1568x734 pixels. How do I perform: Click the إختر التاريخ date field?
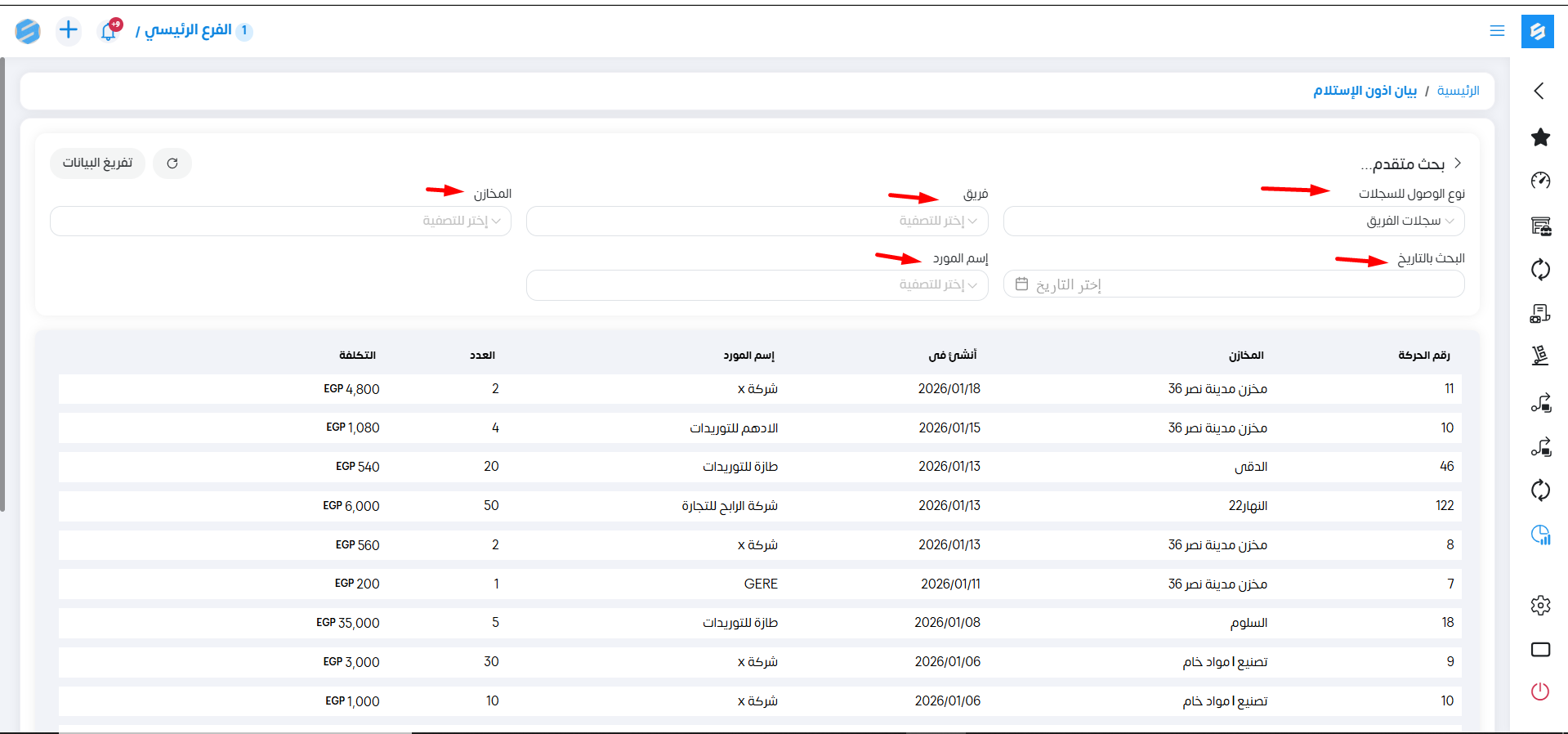click(x=1233, y=285)
